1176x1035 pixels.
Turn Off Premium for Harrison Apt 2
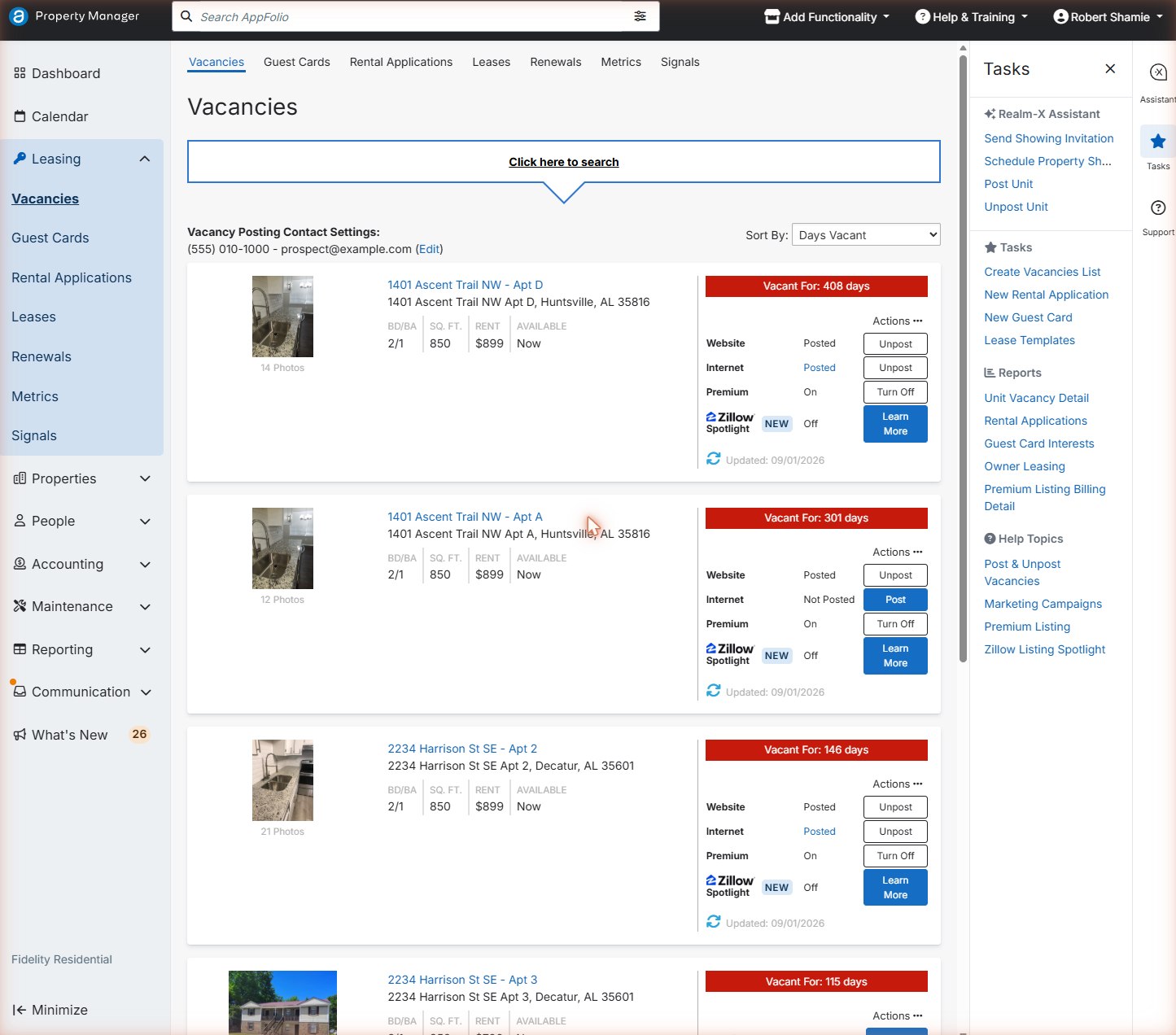click(x=895, y=856)
